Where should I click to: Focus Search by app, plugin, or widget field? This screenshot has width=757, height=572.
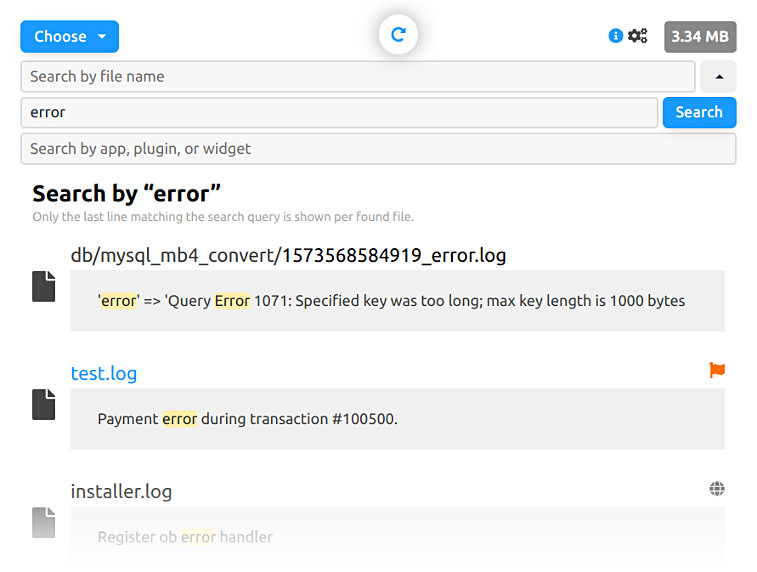coord(378,149)
